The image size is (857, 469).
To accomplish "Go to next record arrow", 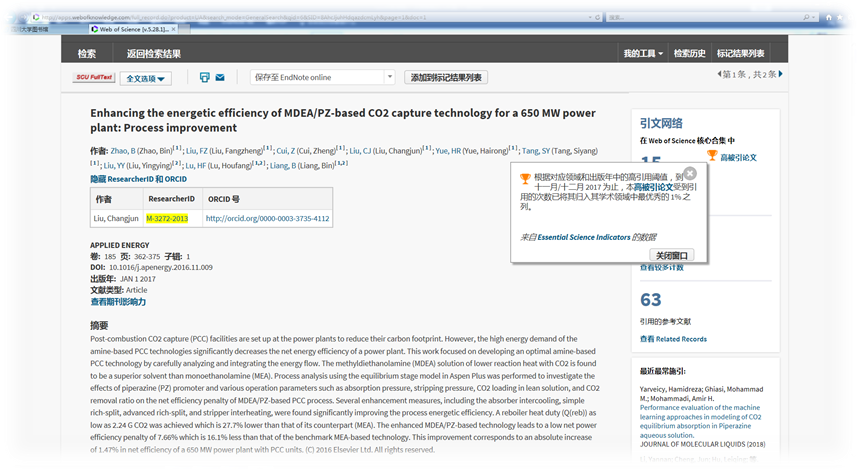I will tap(783, 75).
